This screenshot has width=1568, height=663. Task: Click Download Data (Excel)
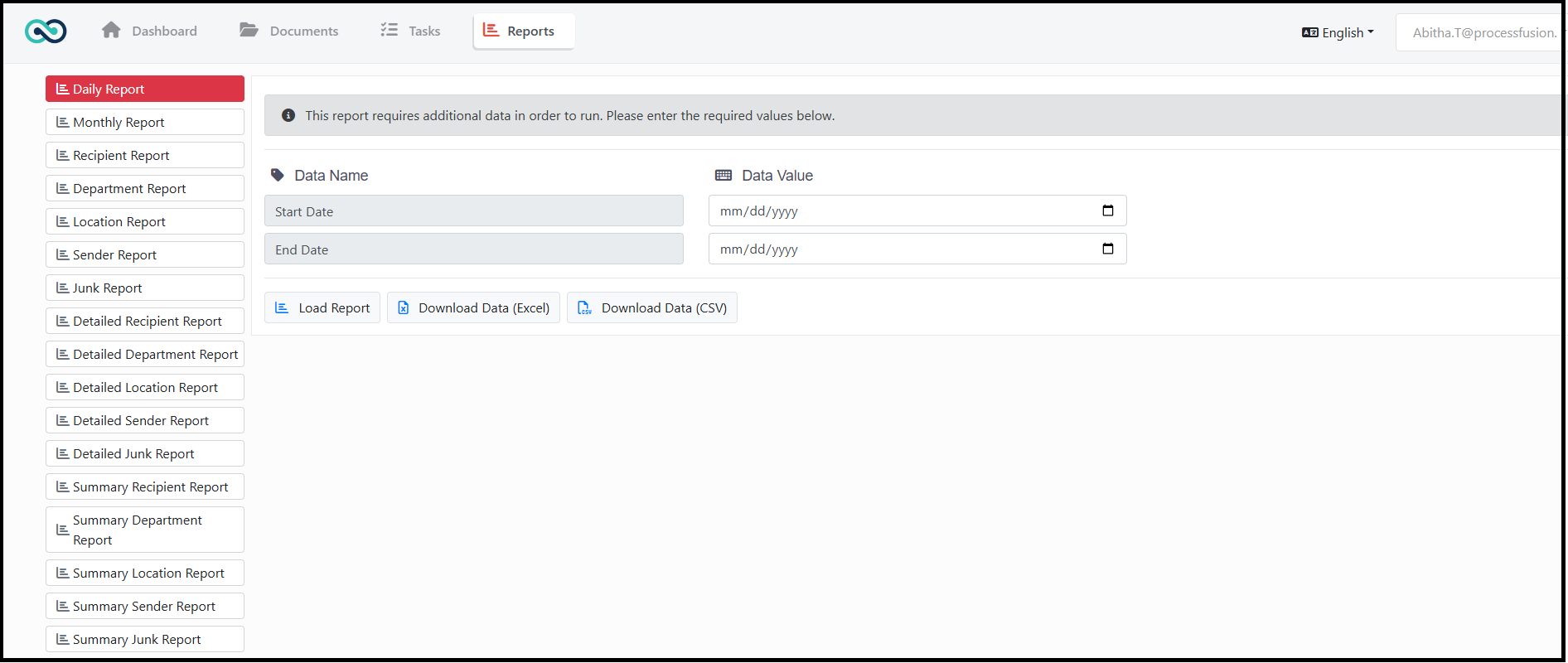(x=473, y=307)
